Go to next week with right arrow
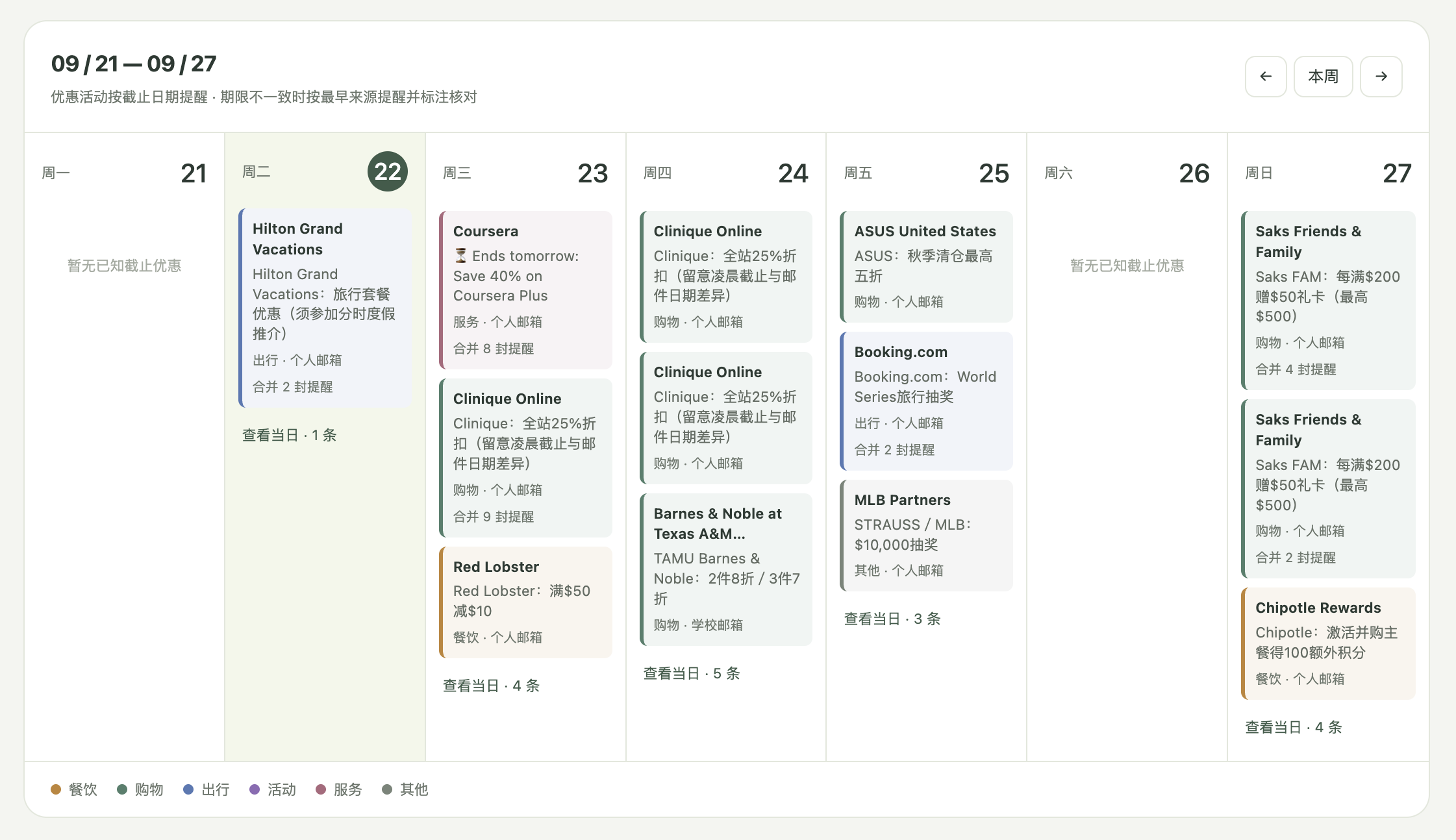This screenshot has height=840, width=1456. (x=1381, y=77)
